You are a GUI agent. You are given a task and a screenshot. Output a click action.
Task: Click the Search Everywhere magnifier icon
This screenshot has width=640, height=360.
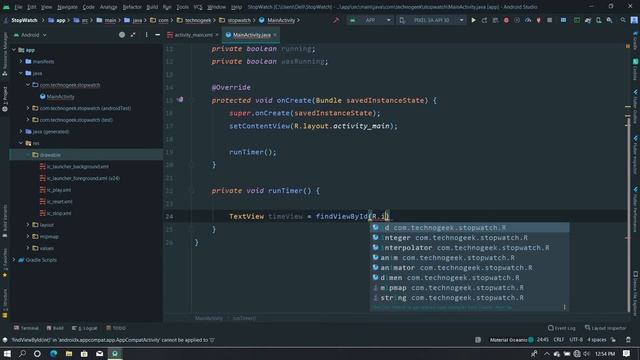[x=623, y=20]
